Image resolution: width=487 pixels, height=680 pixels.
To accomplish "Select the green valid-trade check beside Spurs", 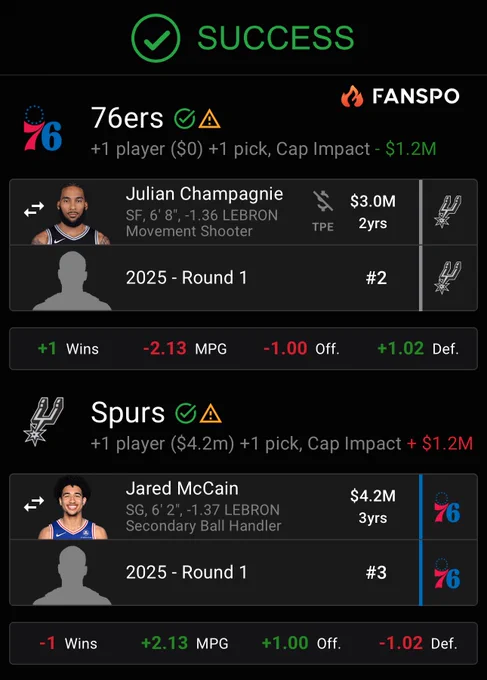I will pos(186,413).
